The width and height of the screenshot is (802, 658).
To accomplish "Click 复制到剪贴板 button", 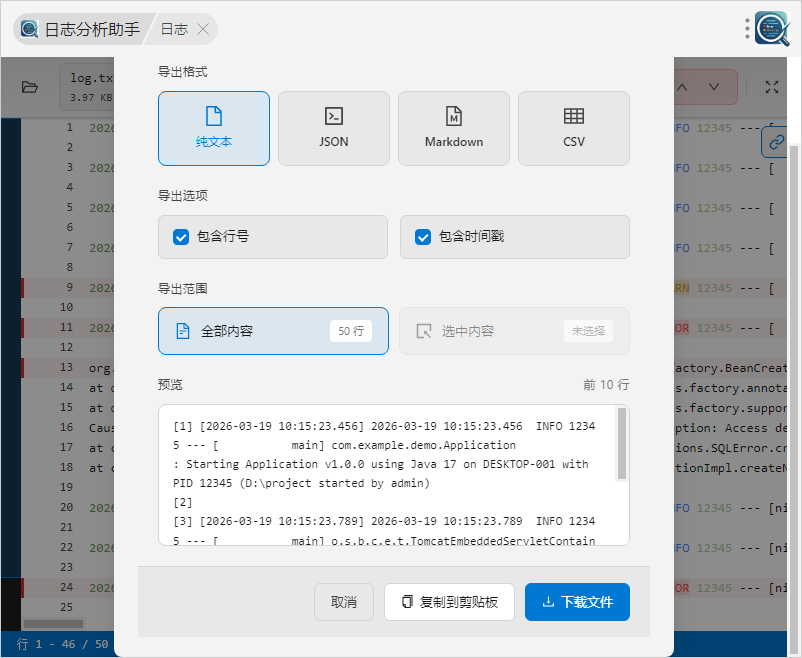I will (449, 602).
